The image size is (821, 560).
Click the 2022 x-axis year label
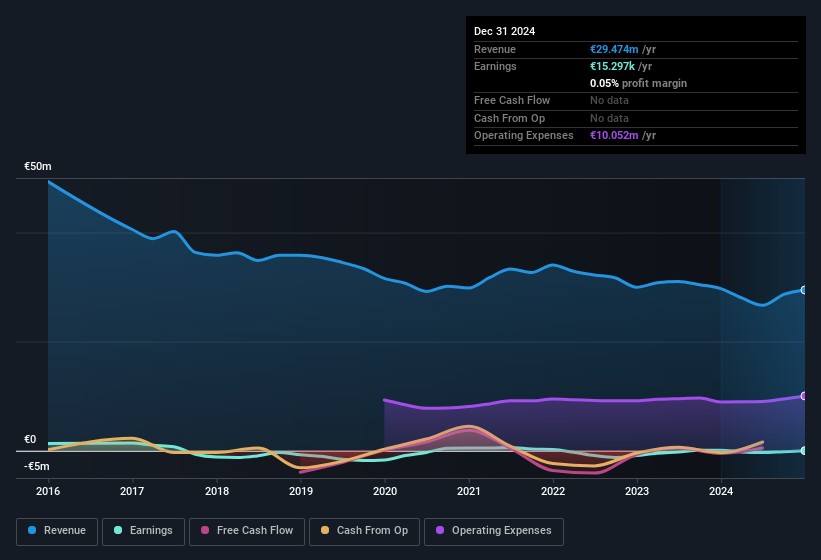553,491
